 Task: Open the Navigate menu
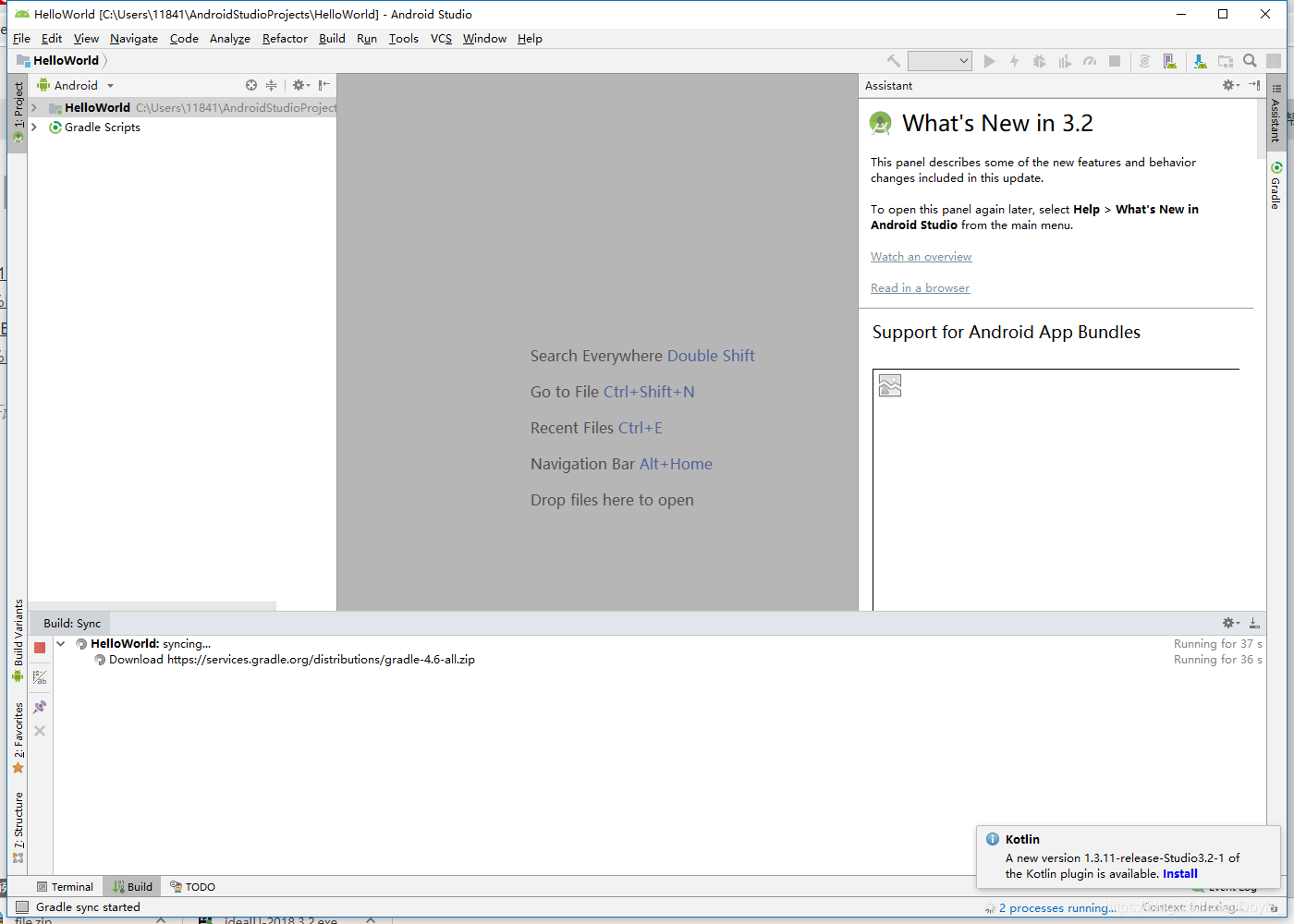pyautogui.click(x=134, y=39)
